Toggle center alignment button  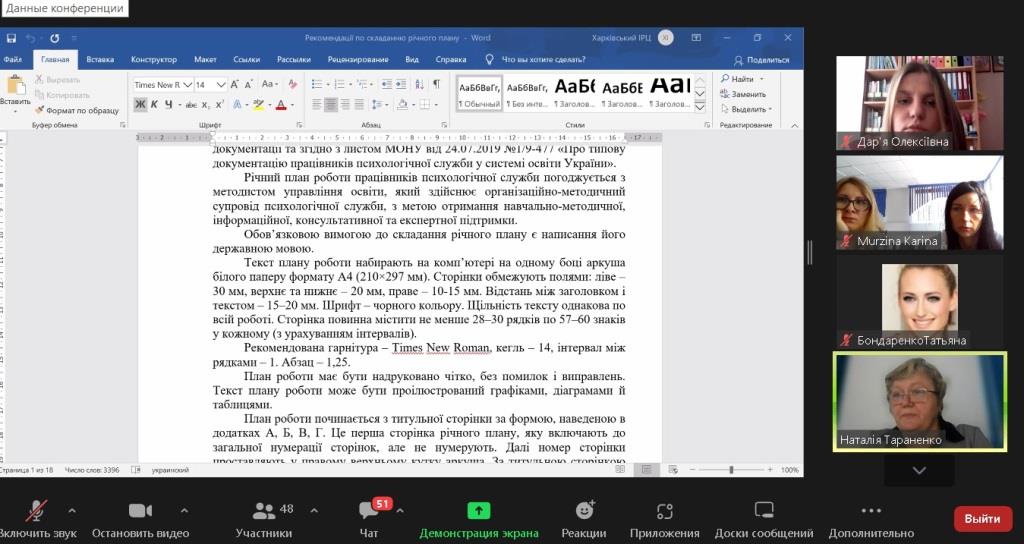tap(331, 104)
